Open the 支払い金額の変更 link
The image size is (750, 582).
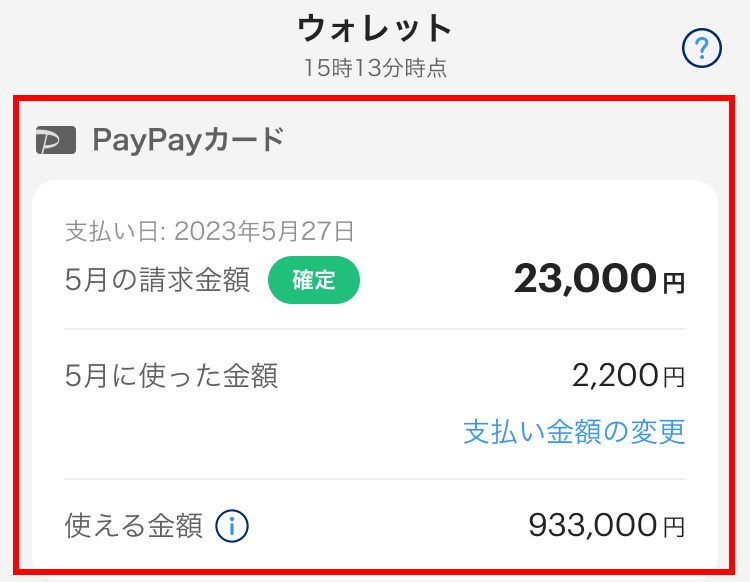(x=574, y=432)
